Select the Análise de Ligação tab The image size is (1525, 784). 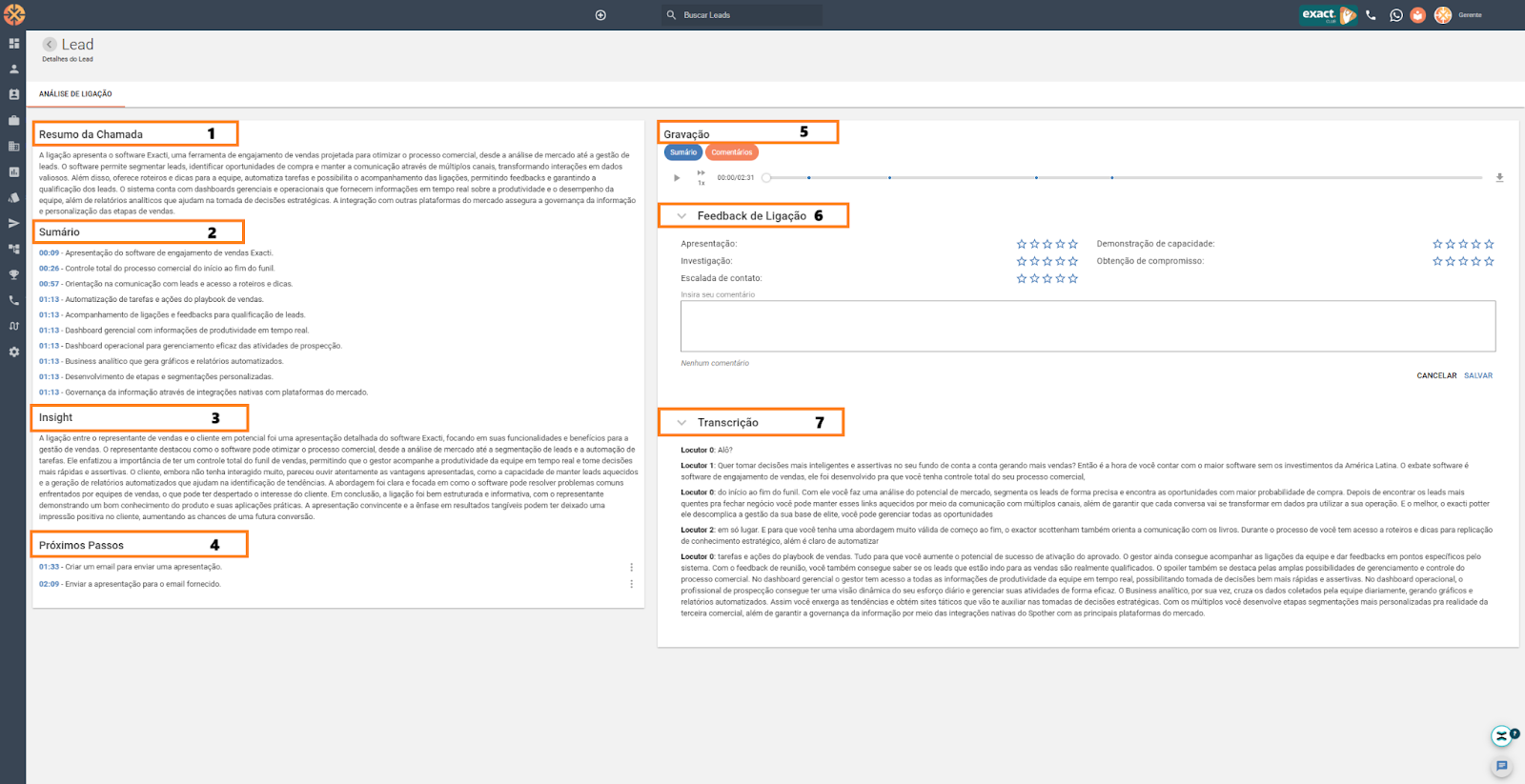[75, 94]
